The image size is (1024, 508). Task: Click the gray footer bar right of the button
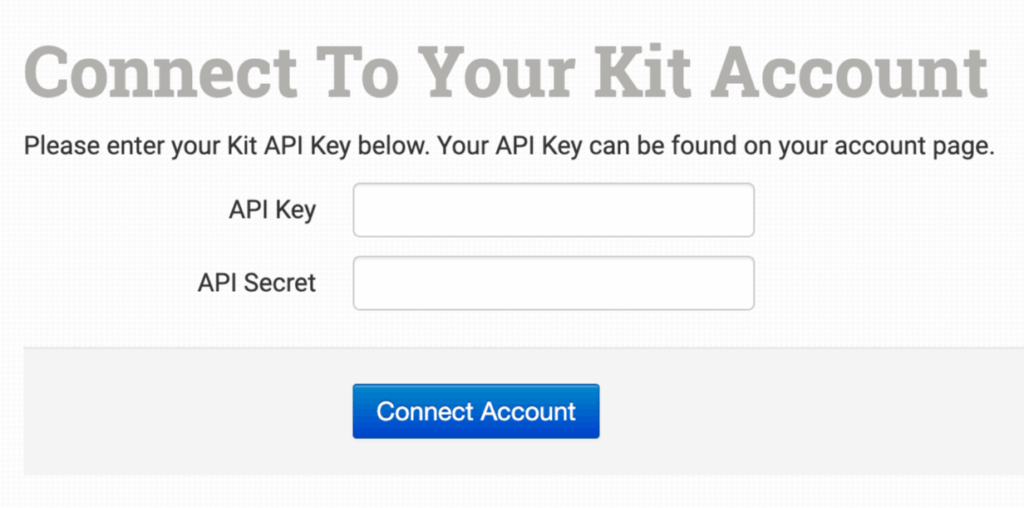(810, 411)
